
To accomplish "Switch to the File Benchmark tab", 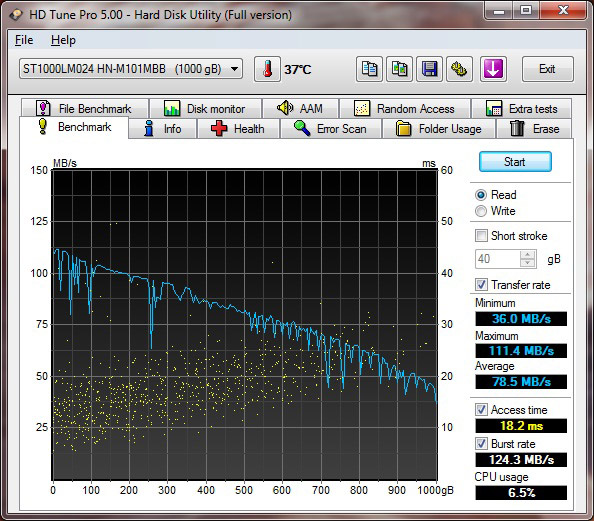I will click(x=84, y=109).
